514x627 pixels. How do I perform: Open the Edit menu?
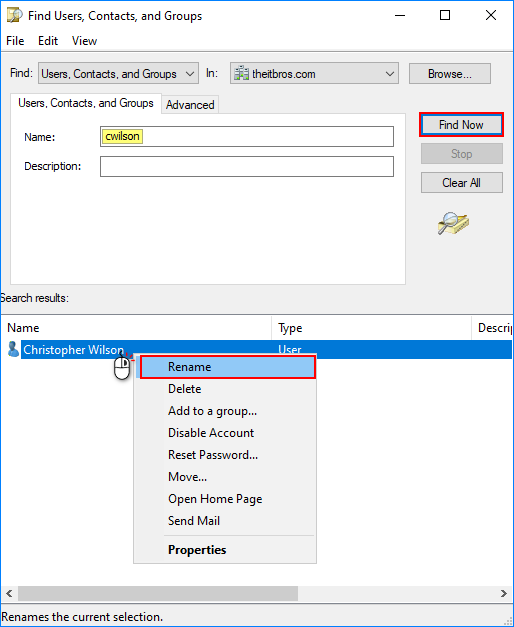pos(48,41)
